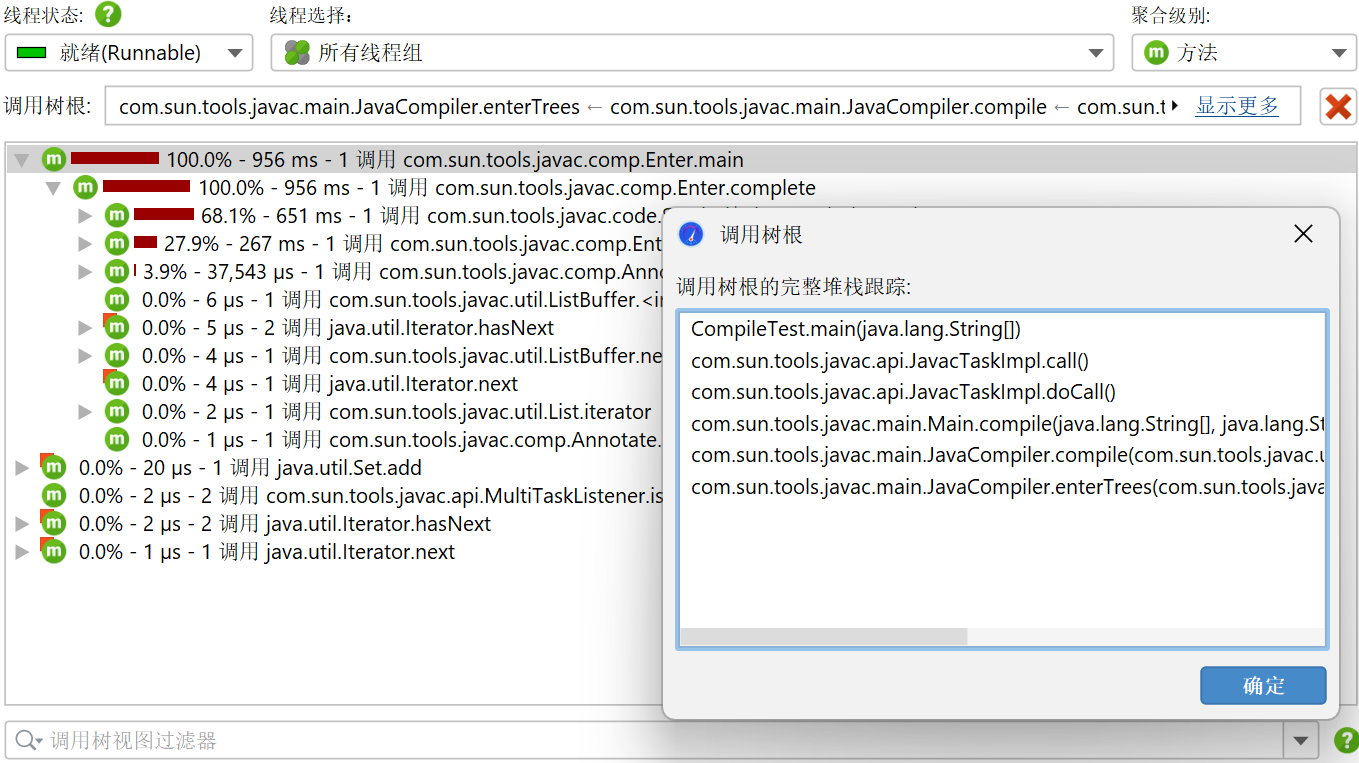This screenshot has height=763, width=1359.
Task: Open the 就绪(Runnable) thread status dropdown
Action: coord(129,53)
